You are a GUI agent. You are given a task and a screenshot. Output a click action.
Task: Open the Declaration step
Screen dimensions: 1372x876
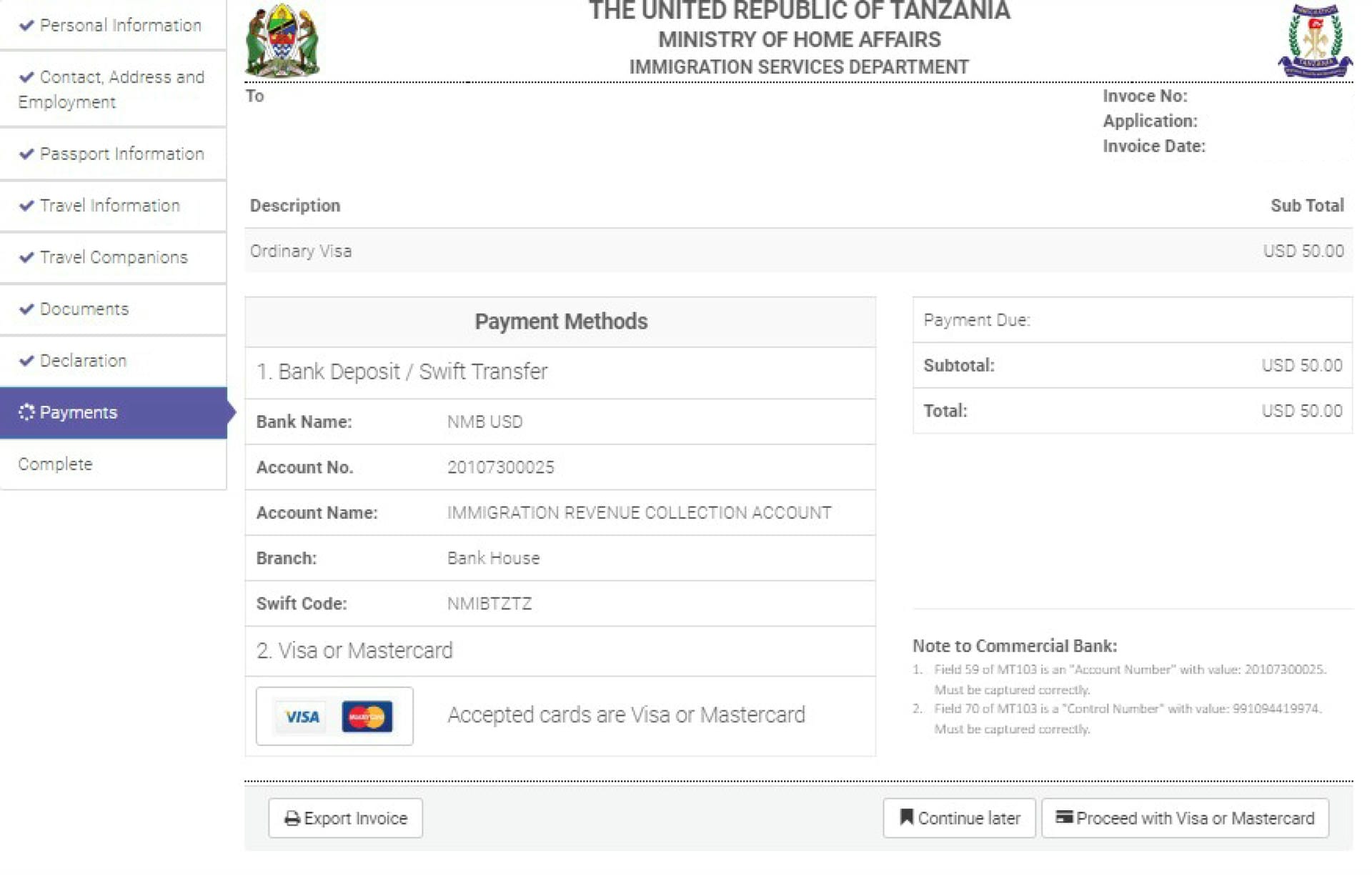tap(83, 361)
